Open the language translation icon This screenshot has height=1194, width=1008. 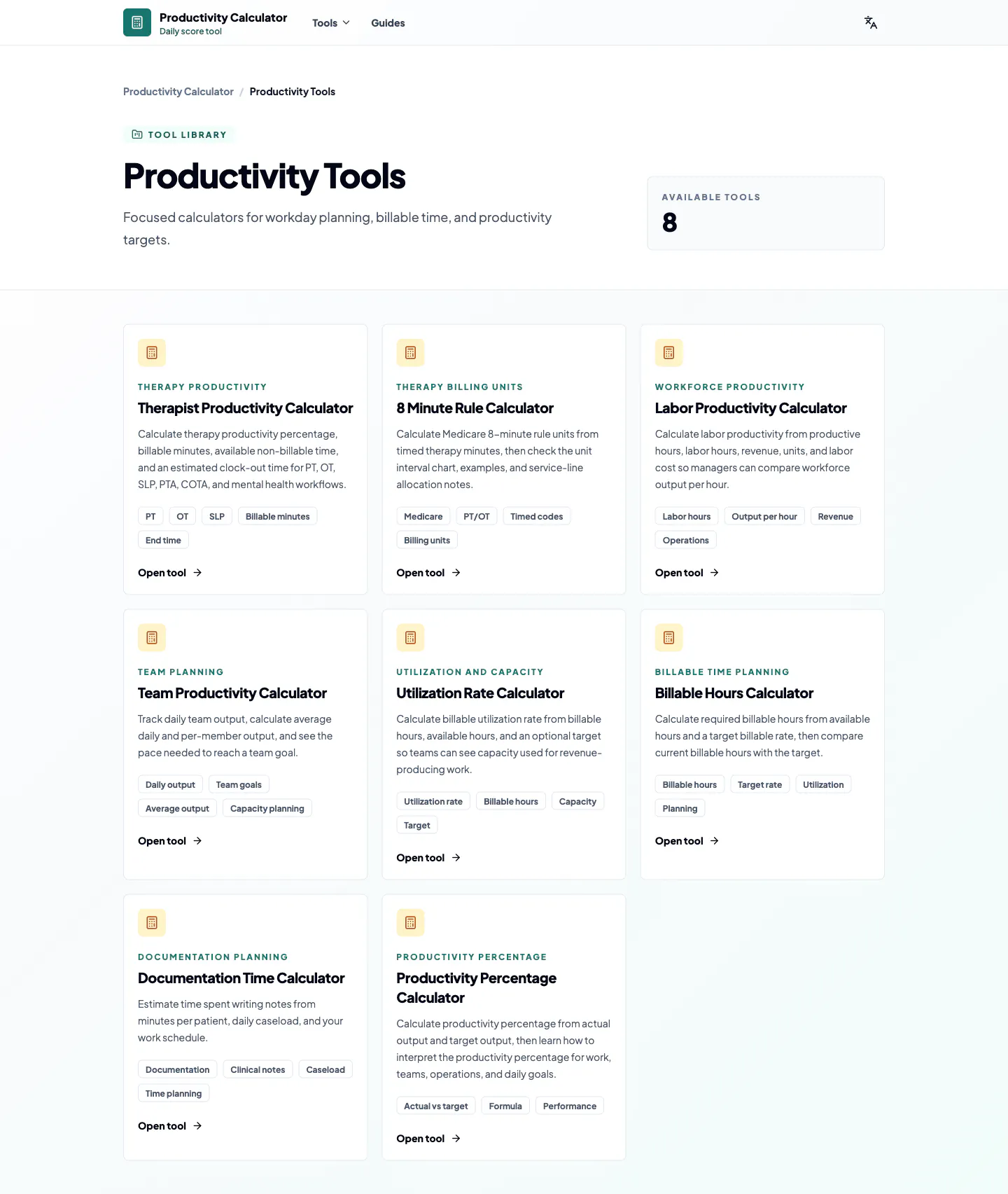(x=871, y=22)
